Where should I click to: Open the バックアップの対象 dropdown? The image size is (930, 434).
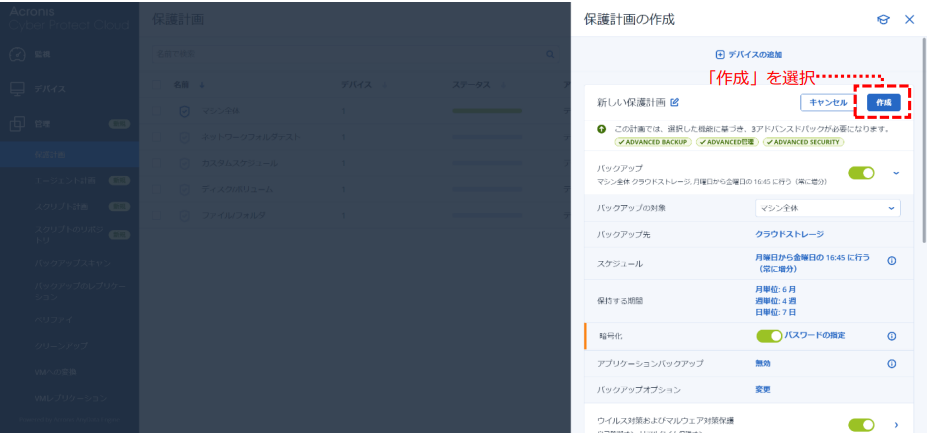tap(827, 208)
